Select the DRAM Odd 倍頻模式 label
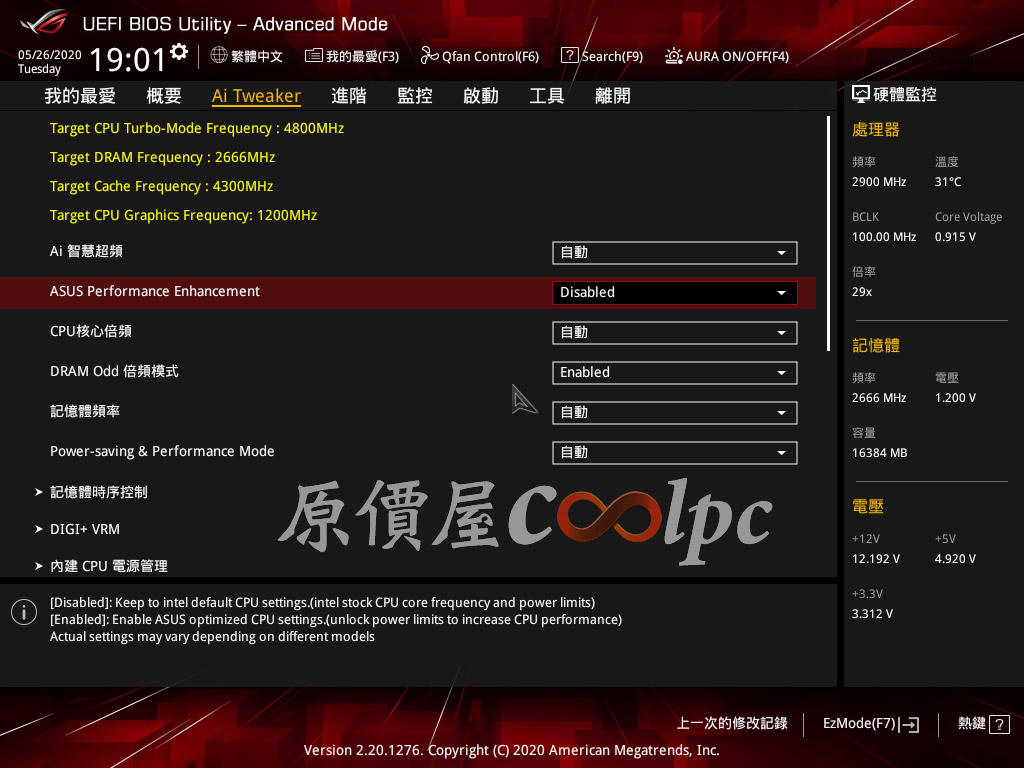 114,372
